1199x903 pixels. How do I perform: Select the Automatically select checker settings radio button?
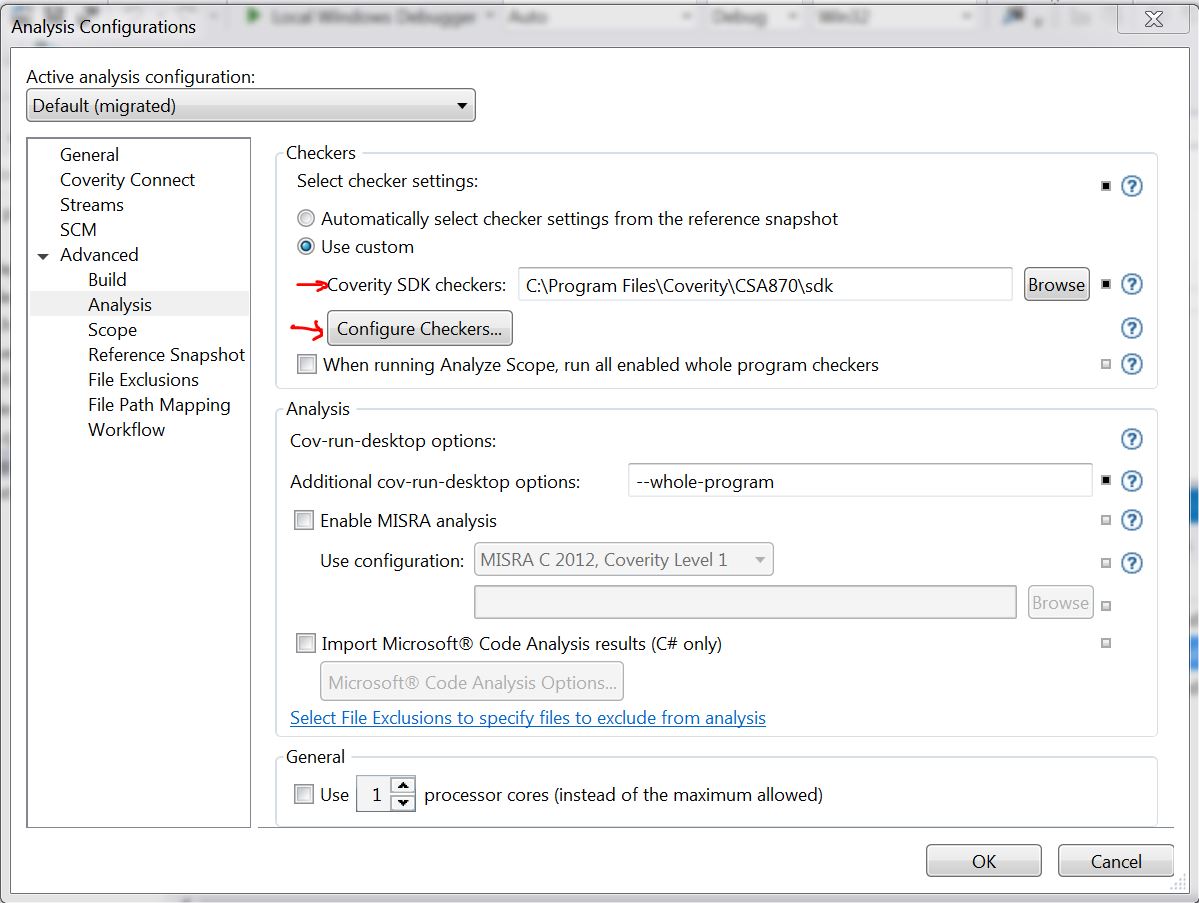pos(306,218)
